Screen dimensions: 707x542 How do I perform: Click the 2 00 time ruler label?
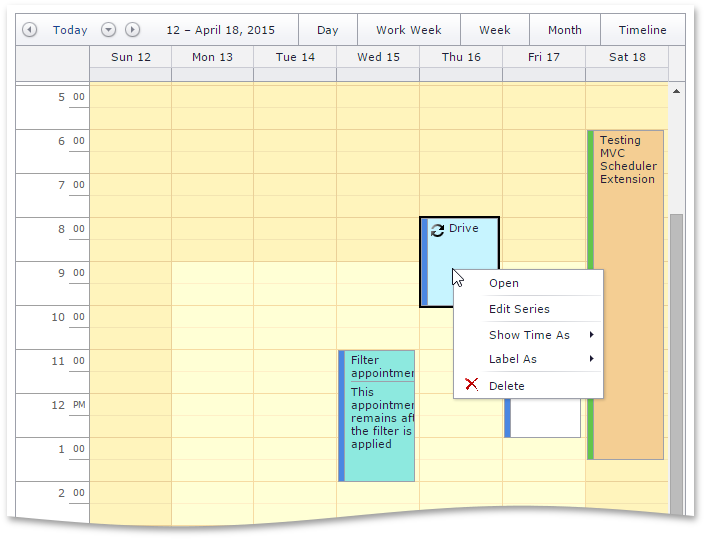coord(71,493)
